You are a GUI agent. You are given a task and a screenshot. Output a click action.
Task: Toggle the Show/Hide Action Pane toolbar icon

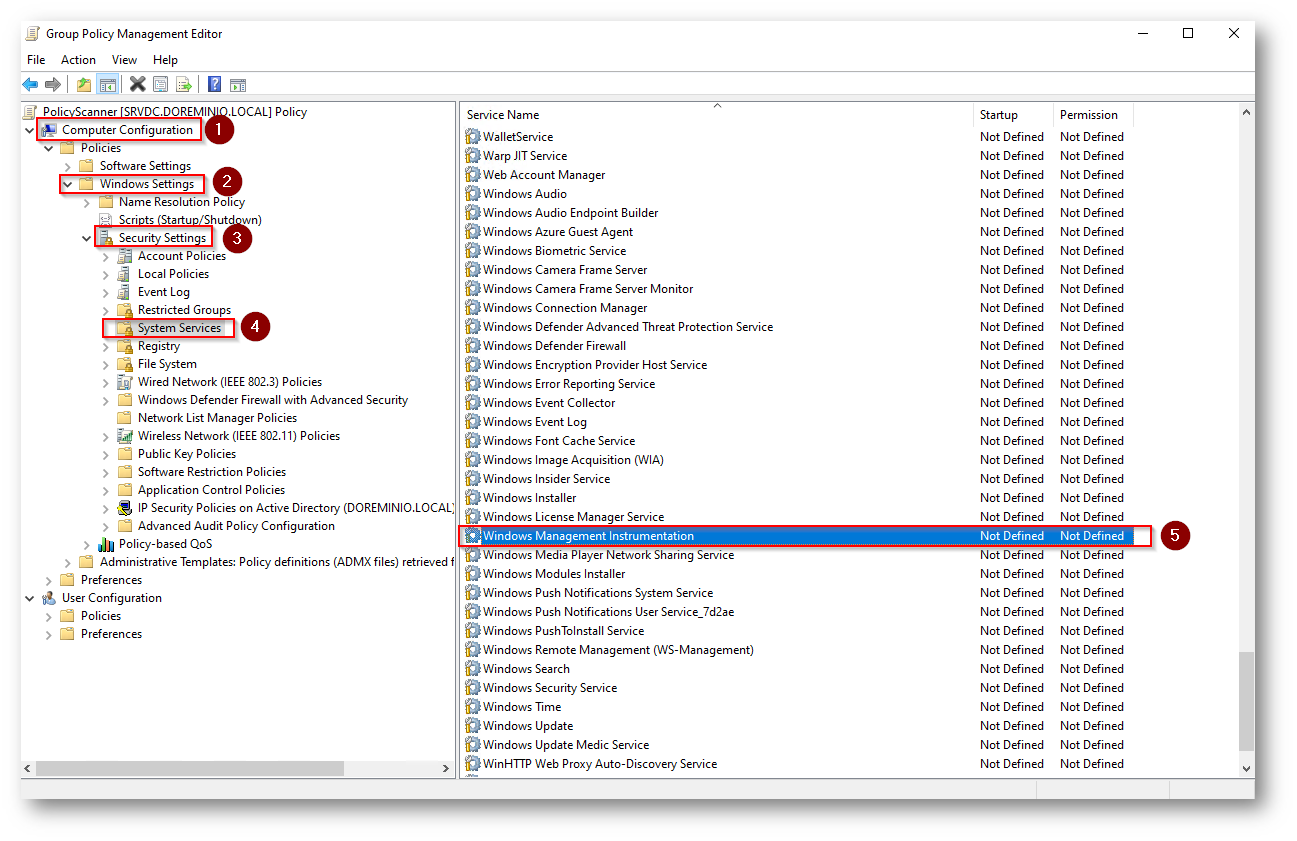tap(238, 85)
